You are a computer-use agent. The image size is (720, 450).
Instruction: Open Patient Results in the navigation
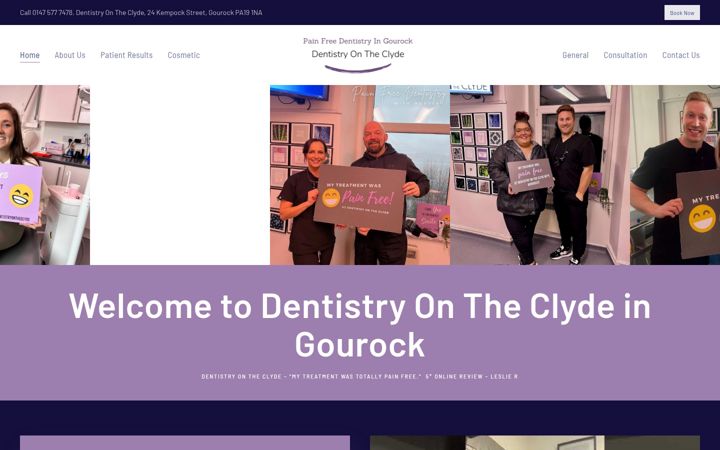click(x=126, y=55)
